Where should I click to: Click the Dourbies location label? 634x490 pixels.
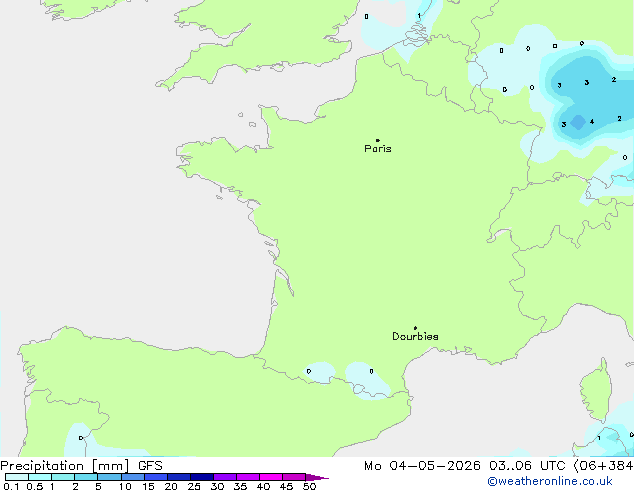tap(415, 336)
